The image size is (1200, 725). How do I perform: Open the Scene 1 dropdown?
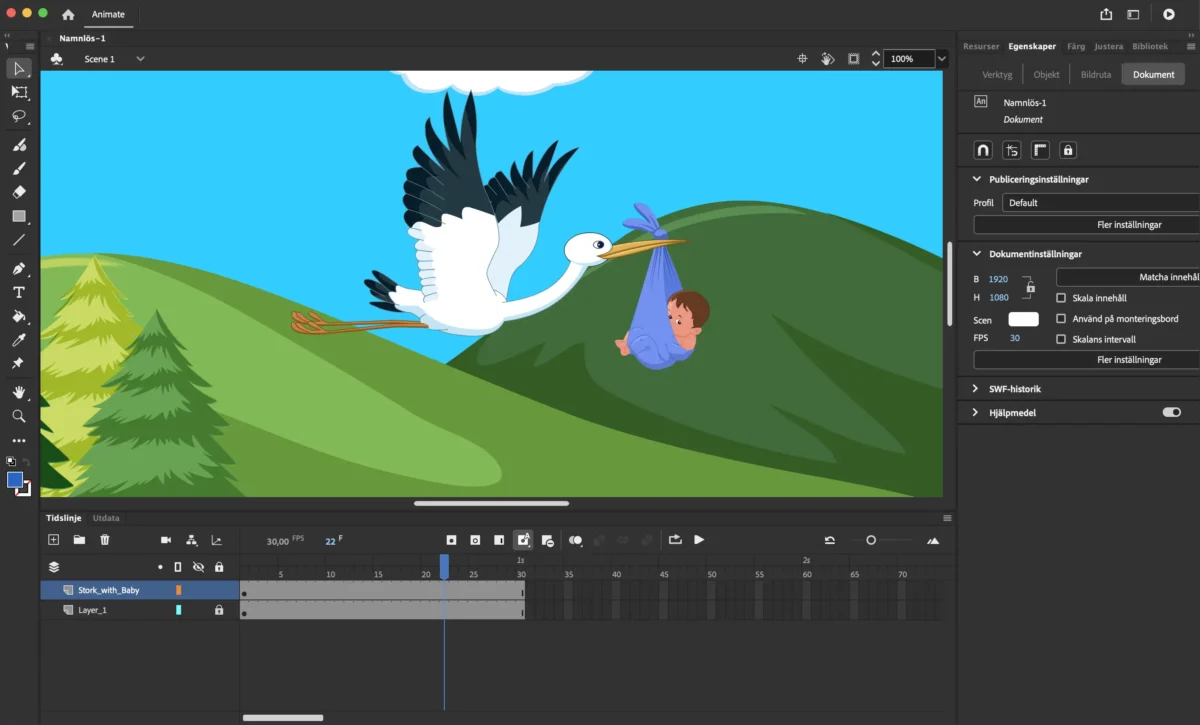(x=140, y=59)
